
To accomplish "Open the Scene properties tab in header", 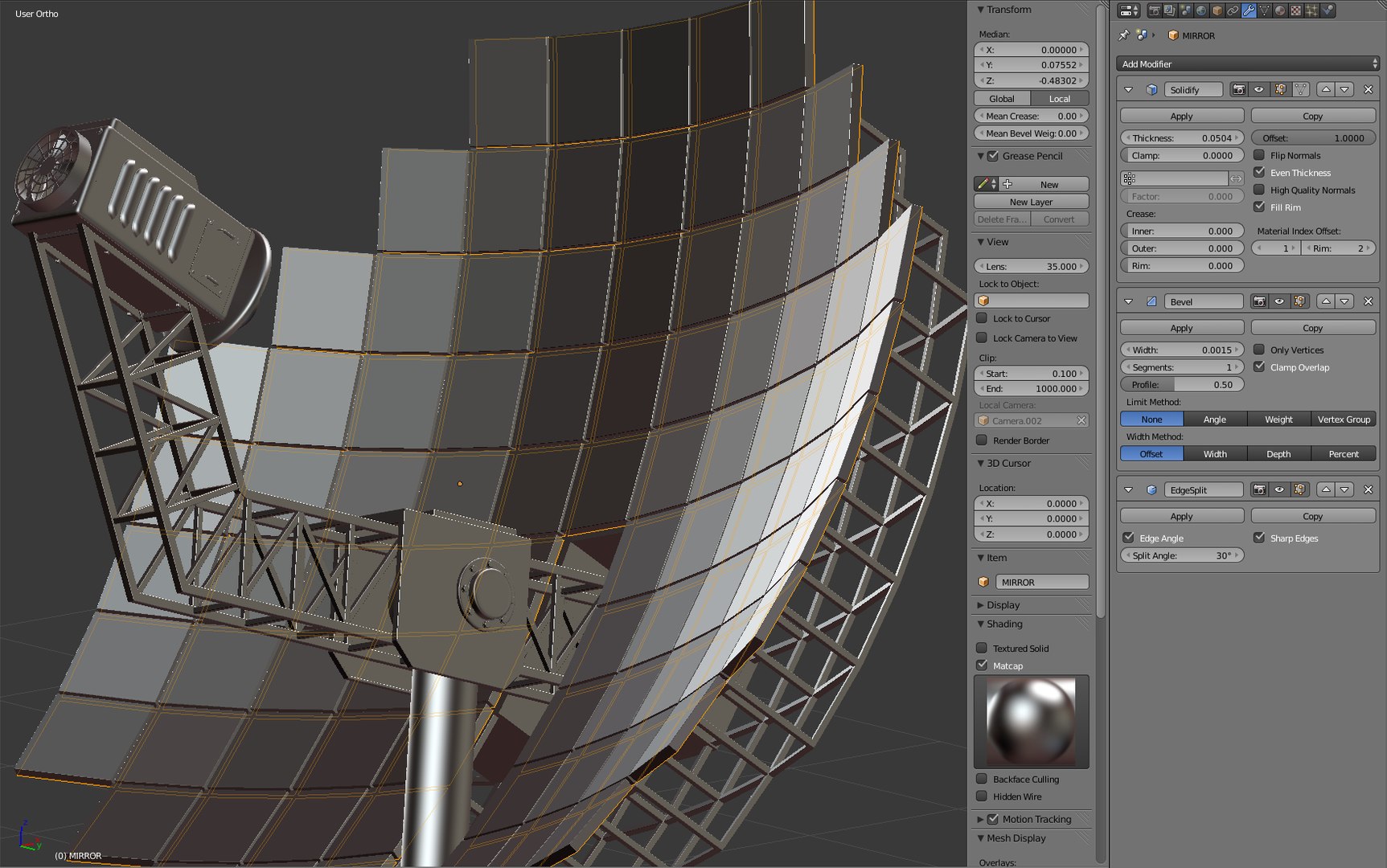I will pos(1186,10).
